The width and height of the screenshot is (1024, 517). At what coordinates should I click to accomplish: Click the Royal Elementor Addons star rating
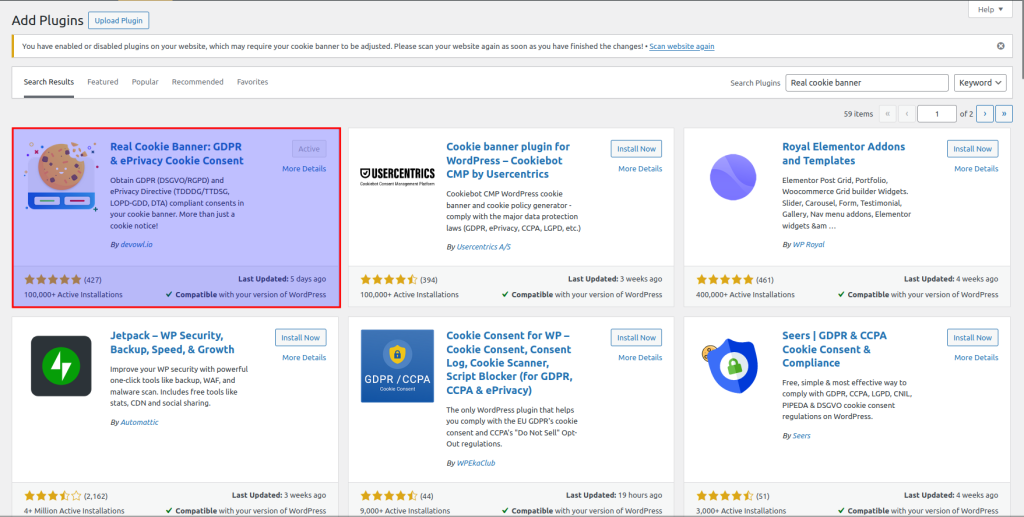(x=725, y=279)
